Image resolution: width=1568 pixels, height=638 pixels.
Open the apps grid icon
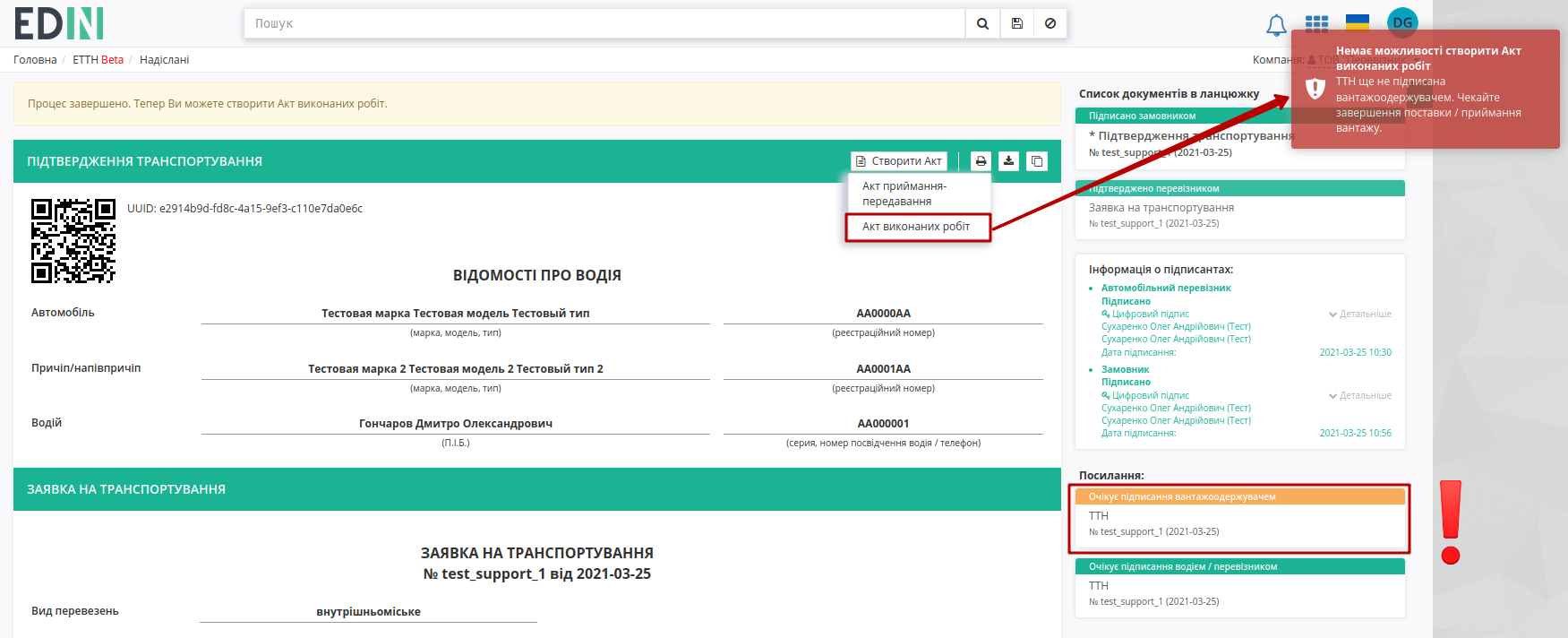1316,24
